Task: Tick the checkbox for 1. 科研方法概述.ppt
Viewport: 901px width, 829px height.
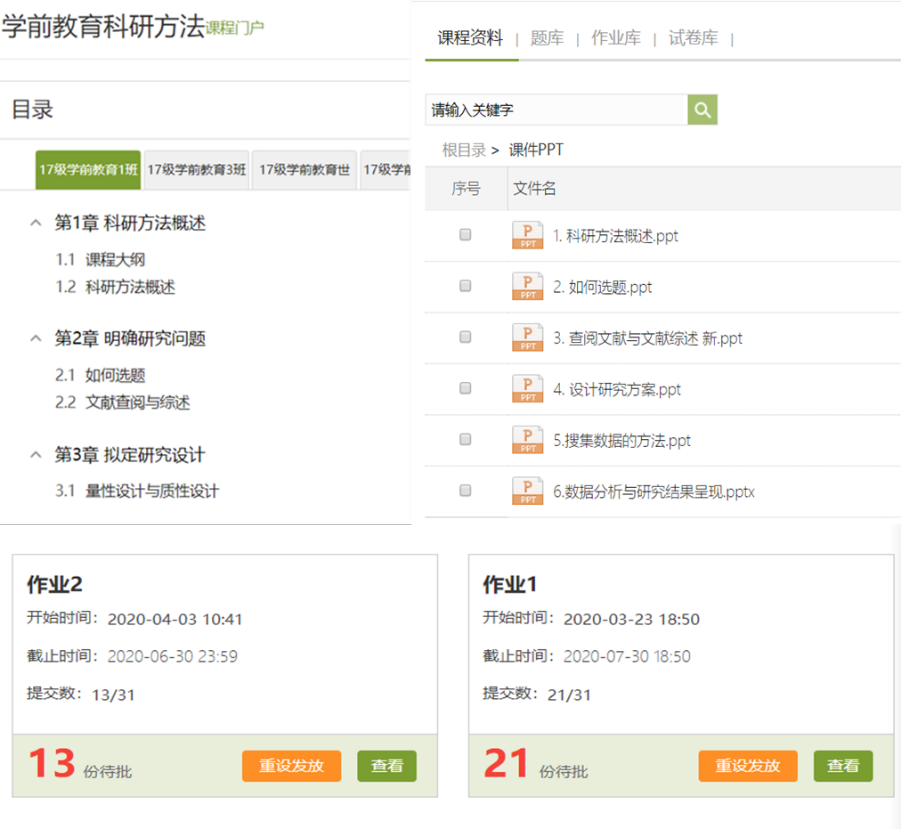Action: click(465, 235)
